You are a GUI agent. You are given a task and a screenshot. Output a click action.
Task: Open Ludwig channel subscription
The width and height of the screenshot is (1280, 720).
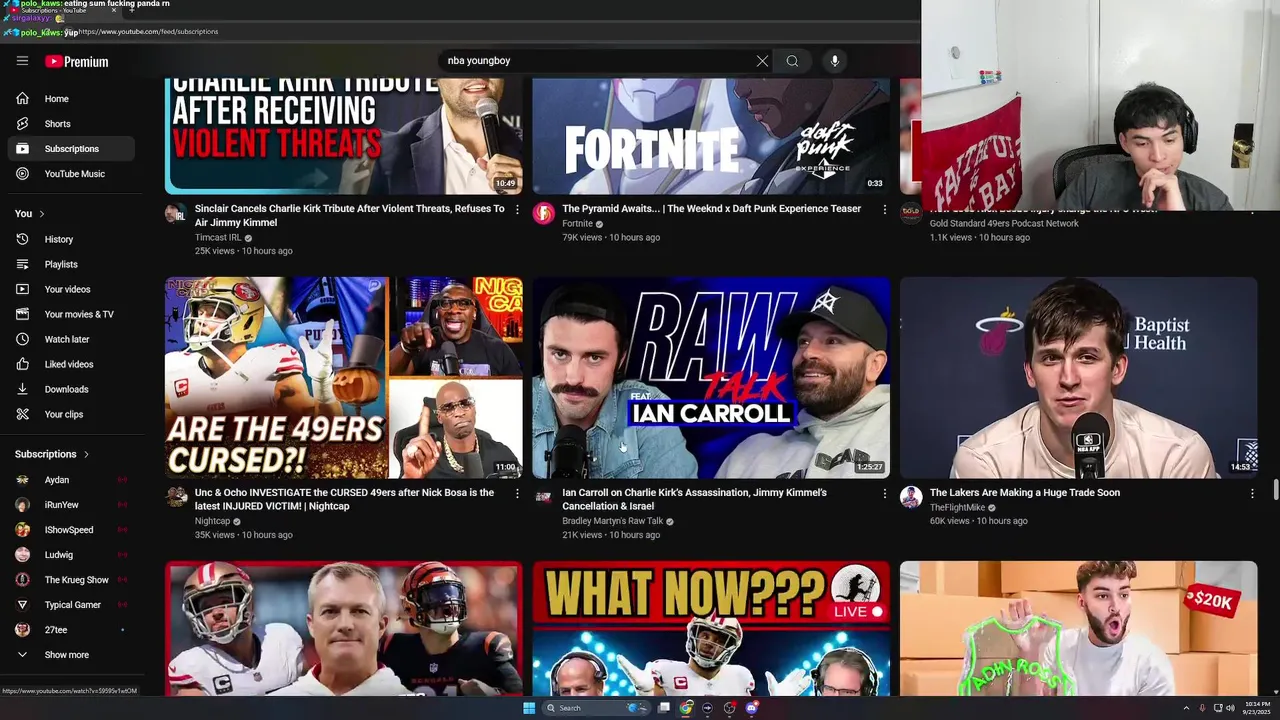tap(71, 555)
